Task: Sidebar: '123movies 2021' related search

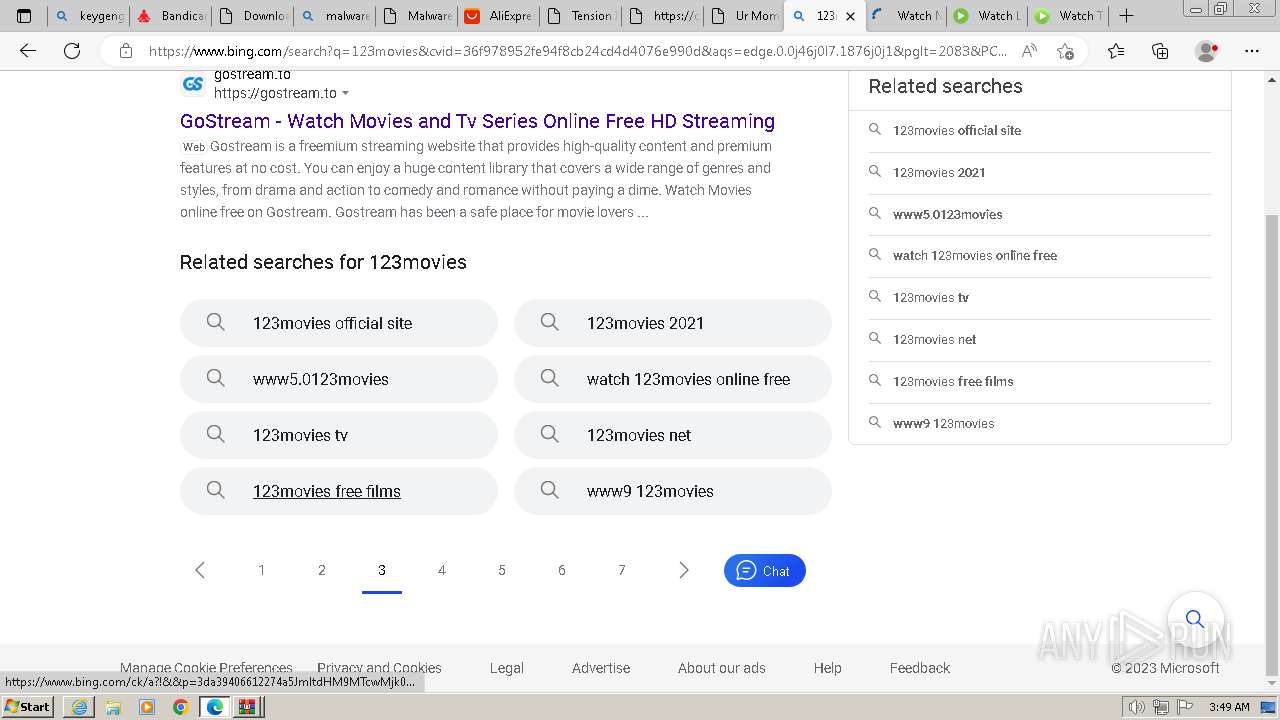Action: 1040,172
